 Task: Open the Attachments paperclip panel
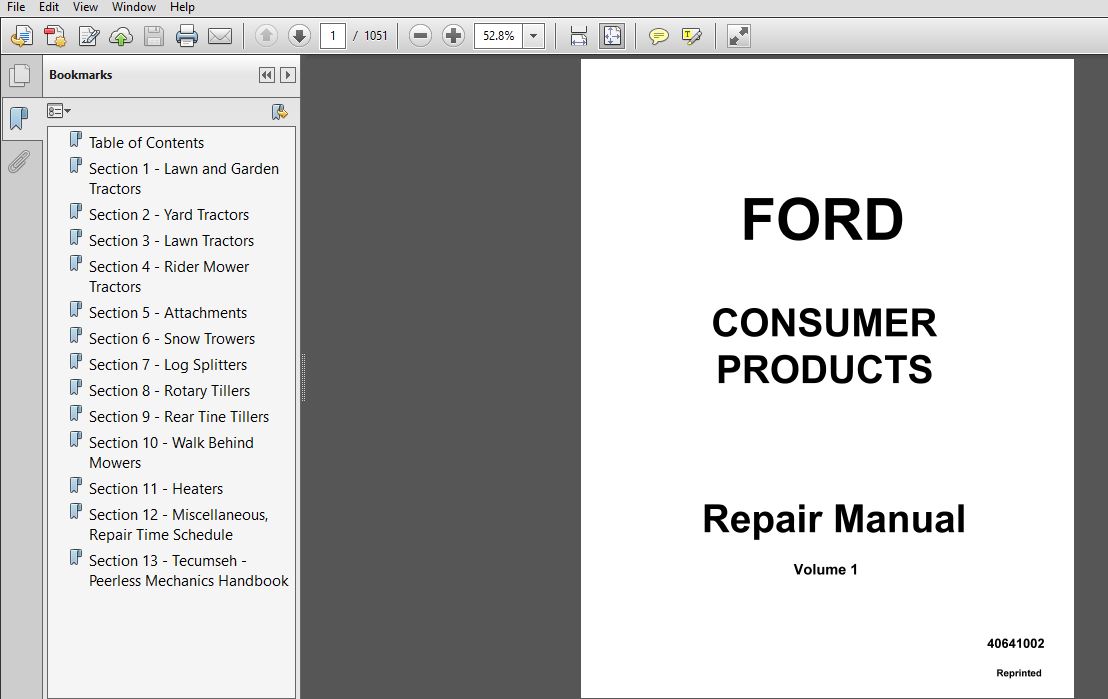point(19,162)
